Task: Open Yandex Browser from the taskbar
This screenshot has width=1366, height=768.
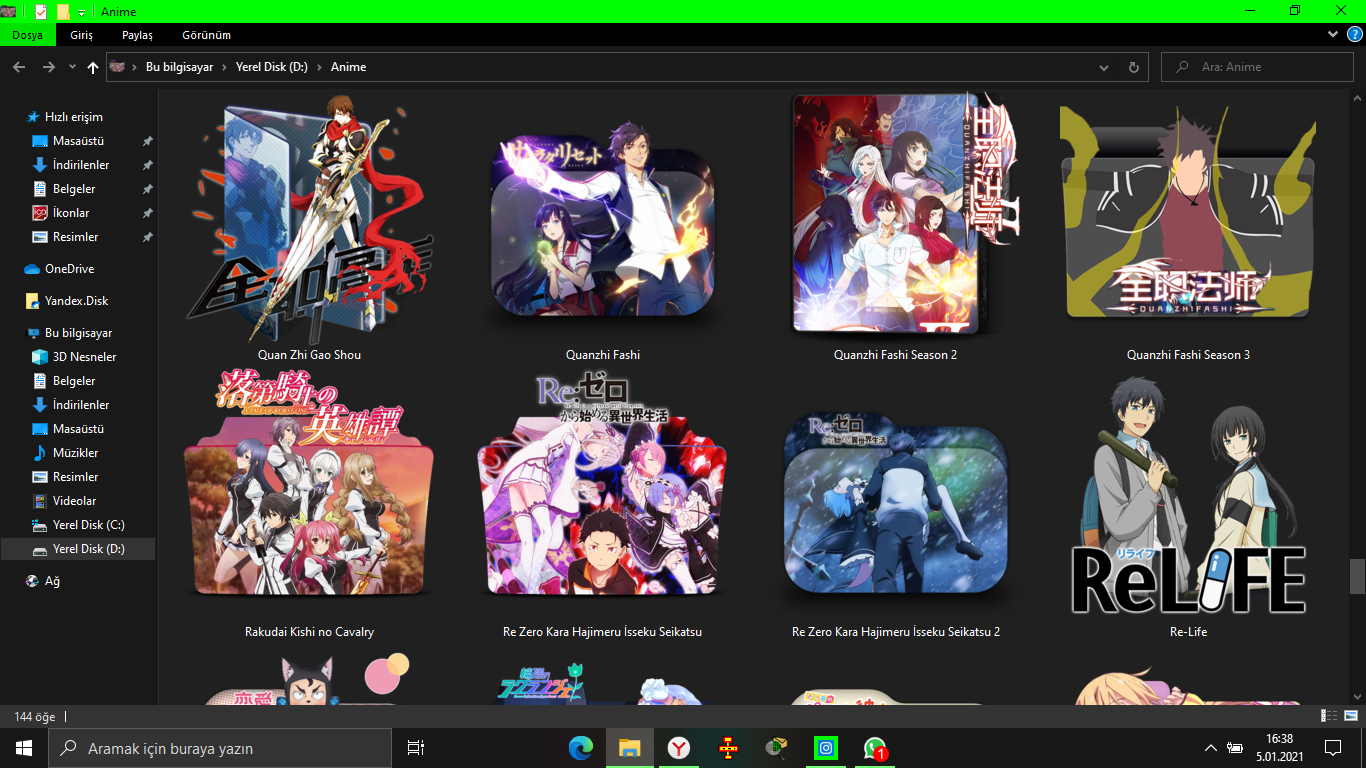Action: click(x=678, y=748)
